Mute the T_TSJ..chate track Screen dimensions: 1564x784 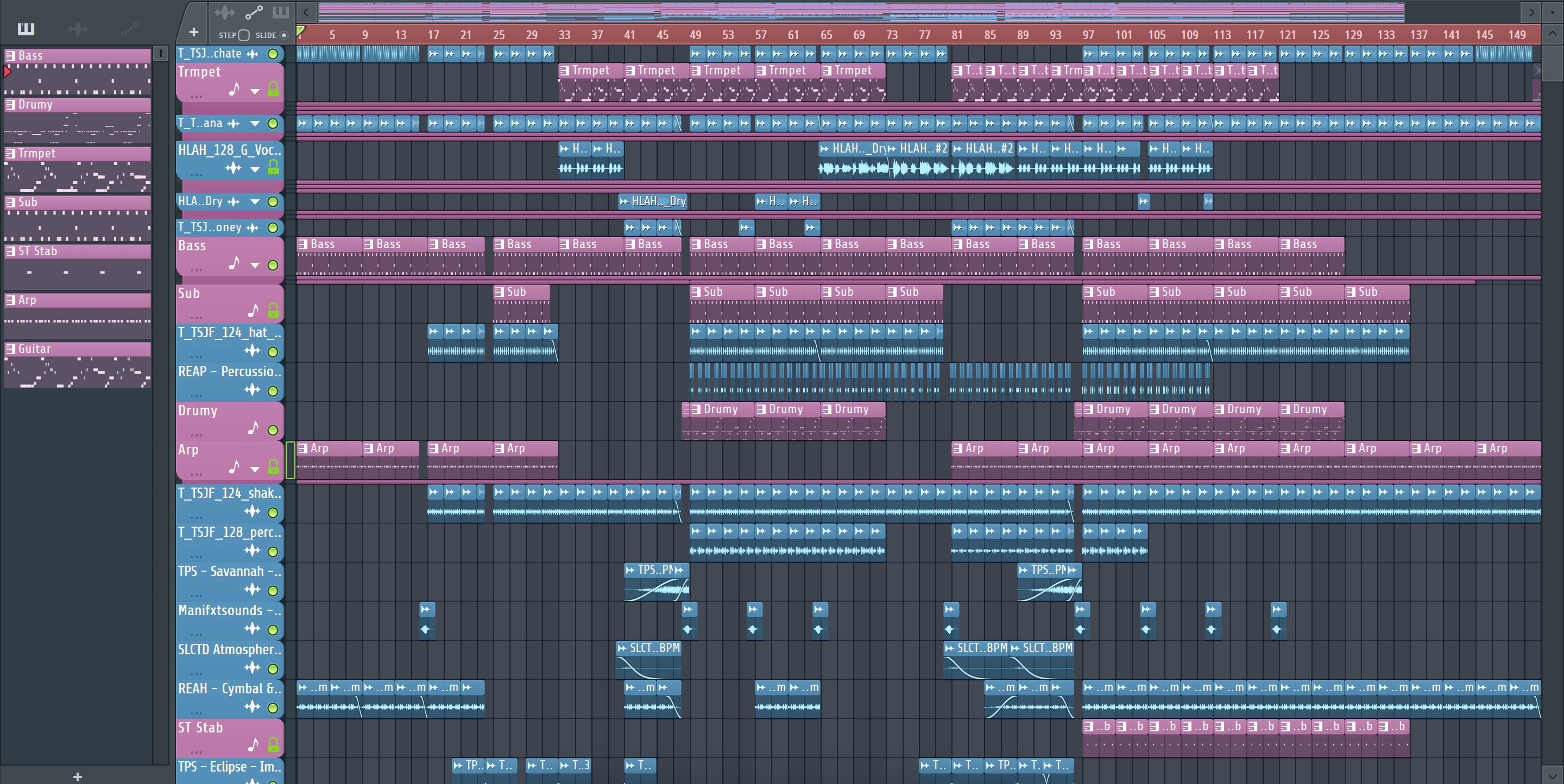click(273, 54)
